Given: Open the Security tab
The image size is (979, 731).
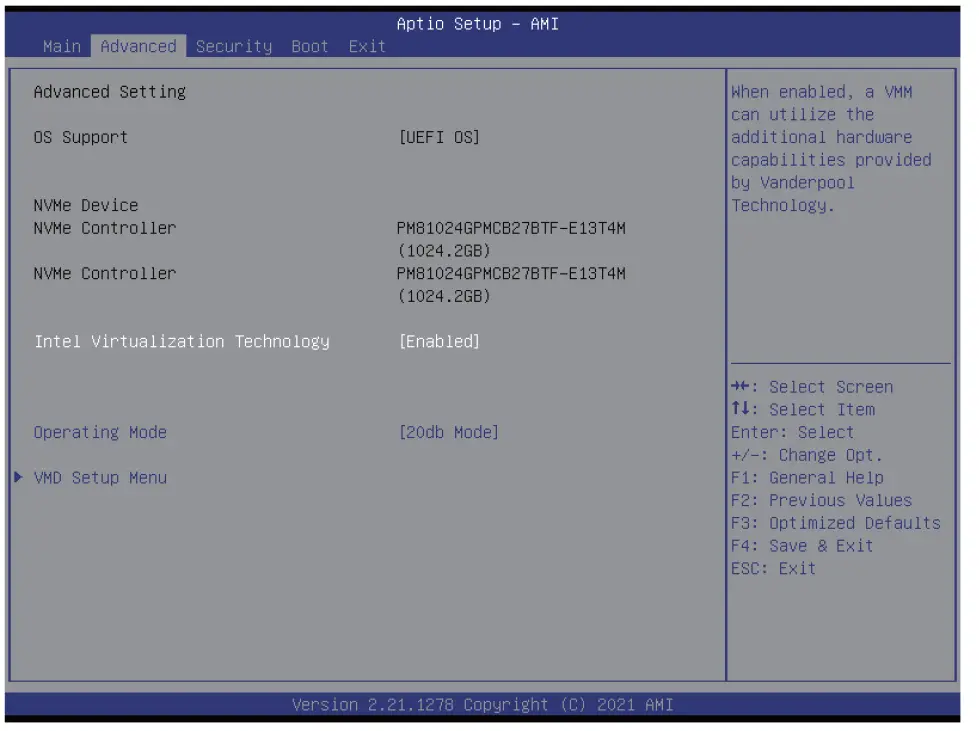Looking at the screenshot, I should pos(234,46).
